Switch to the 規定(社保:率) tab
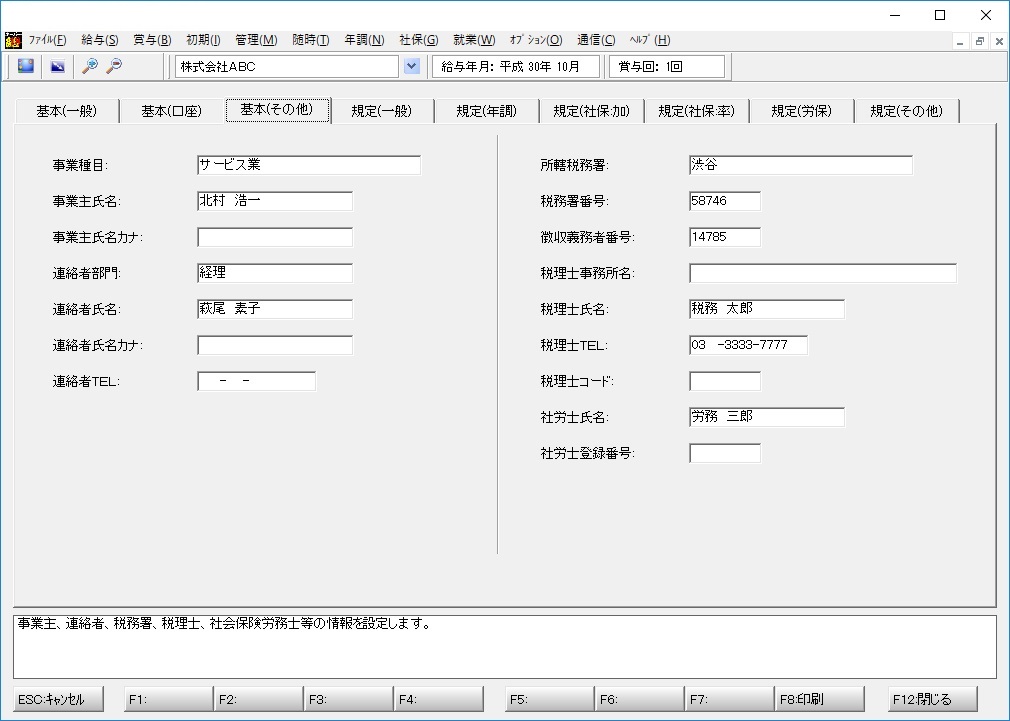Screen dimensions: 1010x721 click(x=696, y=111)
